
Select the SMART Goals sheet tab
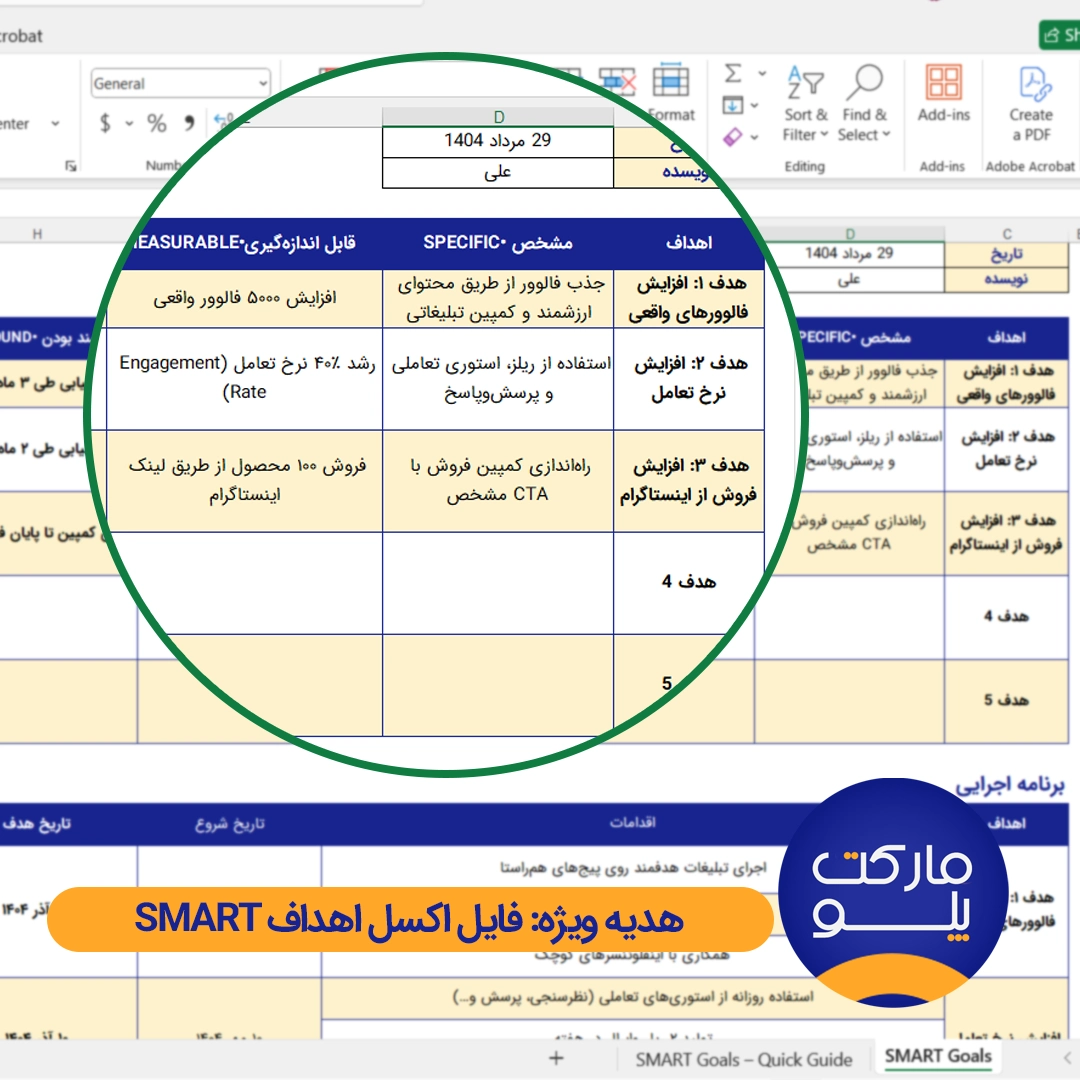pos(938,1056)
